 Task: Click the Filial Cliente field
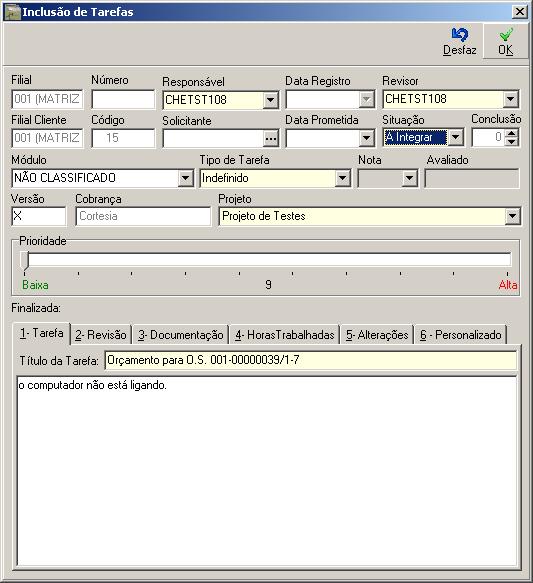47,138
